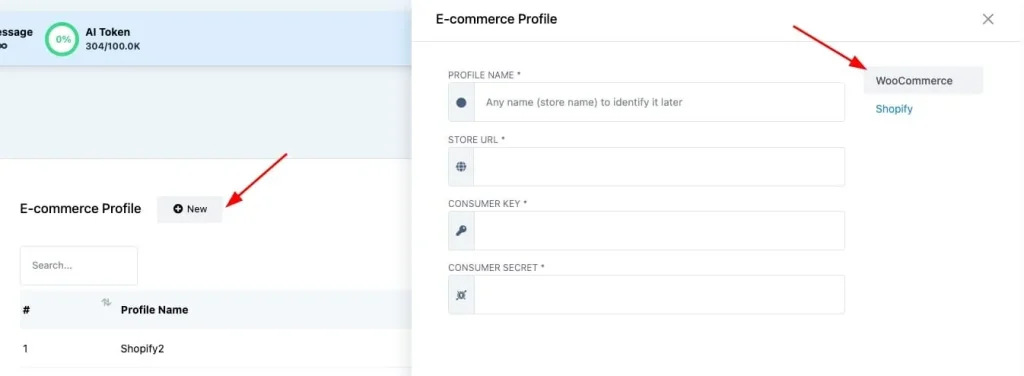The image size is (1024, 376).
Task: Click the Consumer Secret field icon
Action: point(461,294)
